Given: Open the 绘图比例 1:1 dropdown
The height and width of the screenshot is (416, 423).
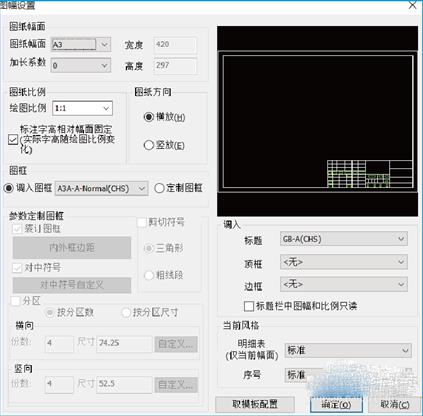Looking at the screenshot, I should point(82,108).
